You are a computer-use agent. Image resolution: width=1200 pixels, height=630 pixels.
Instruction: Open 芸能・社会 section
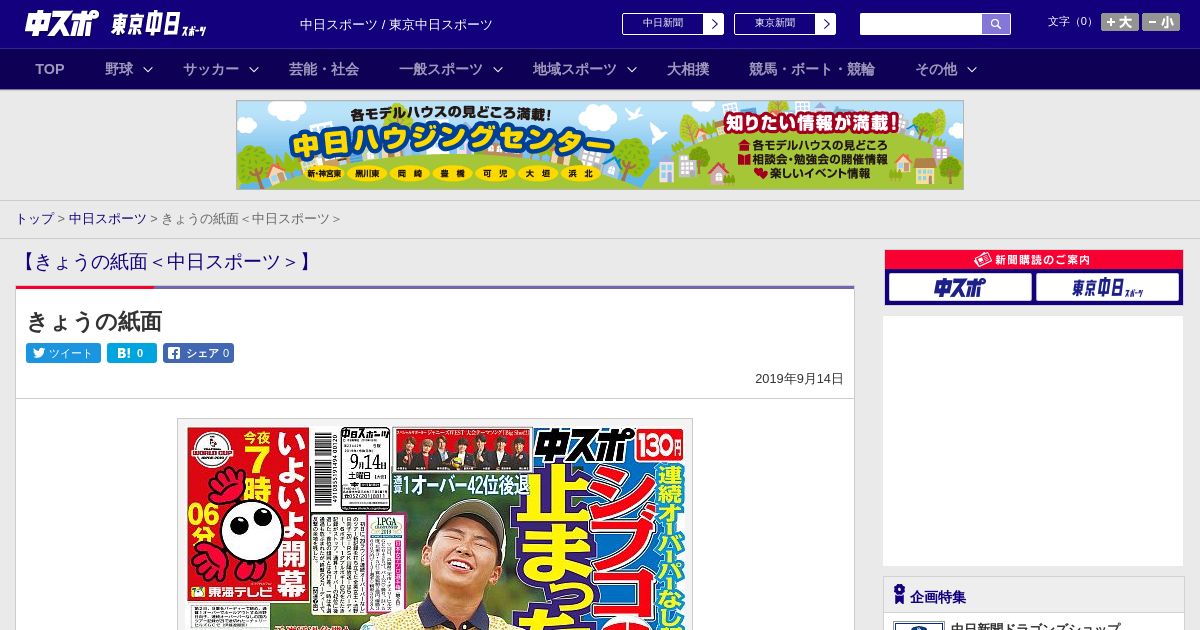click(x=324, y=69)
